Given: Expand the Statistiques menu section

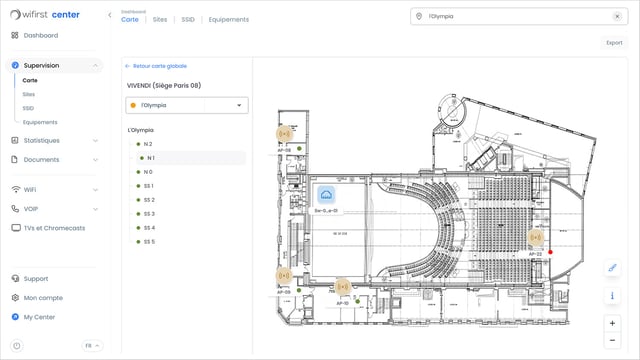Looking at the screenshot, I should click(x=55, y=140).
